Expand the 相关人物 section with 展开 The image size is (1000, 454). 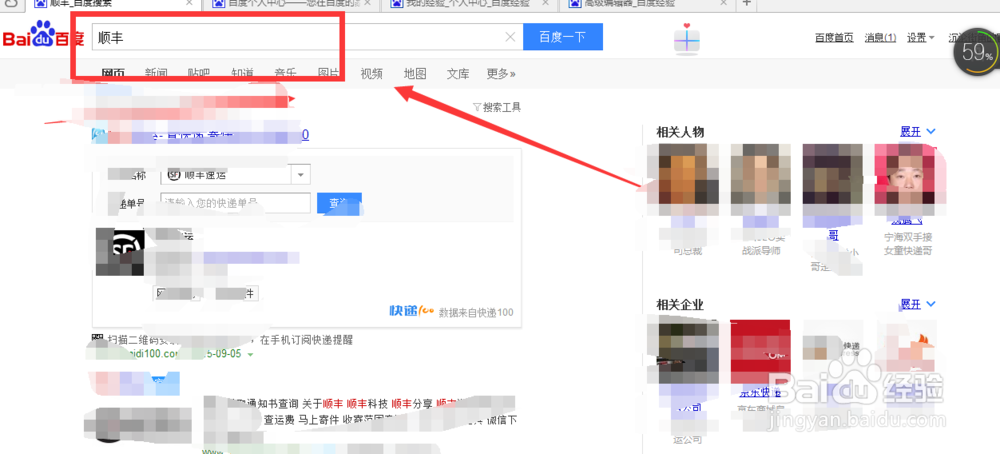click(x=918, y=131)
